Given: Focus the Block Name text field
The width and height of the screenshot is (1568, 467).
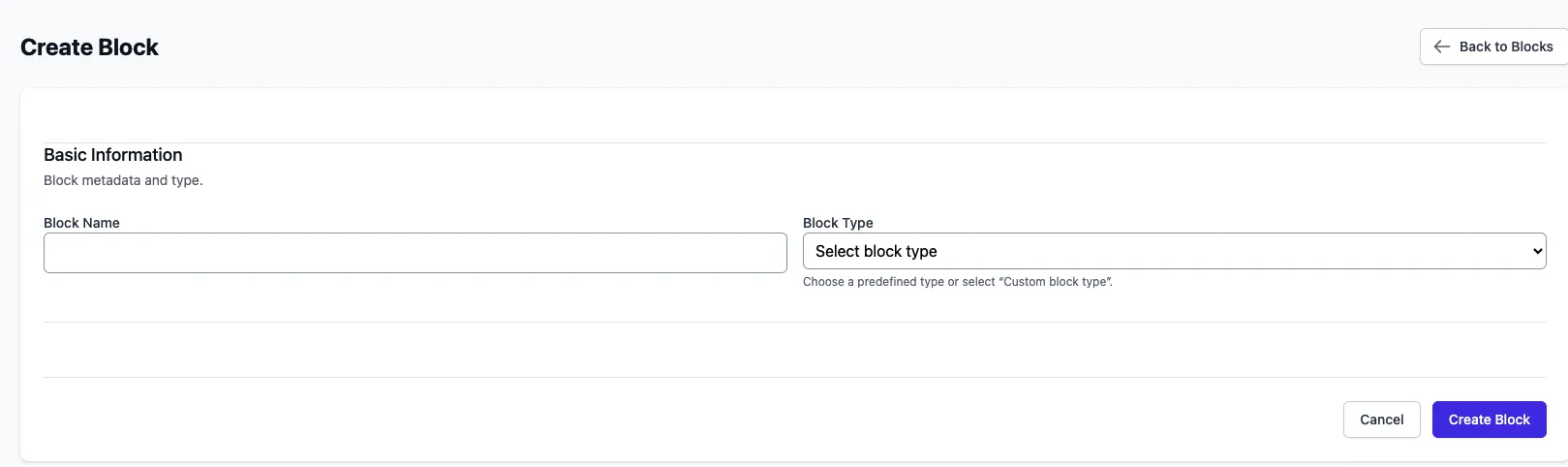Looking at the screenshot, I should [415, 253].
